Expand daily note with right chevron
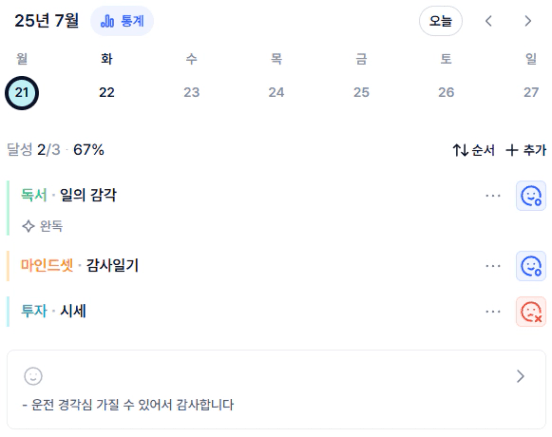The width and height of the screenshot is (552, 437). 520,376
